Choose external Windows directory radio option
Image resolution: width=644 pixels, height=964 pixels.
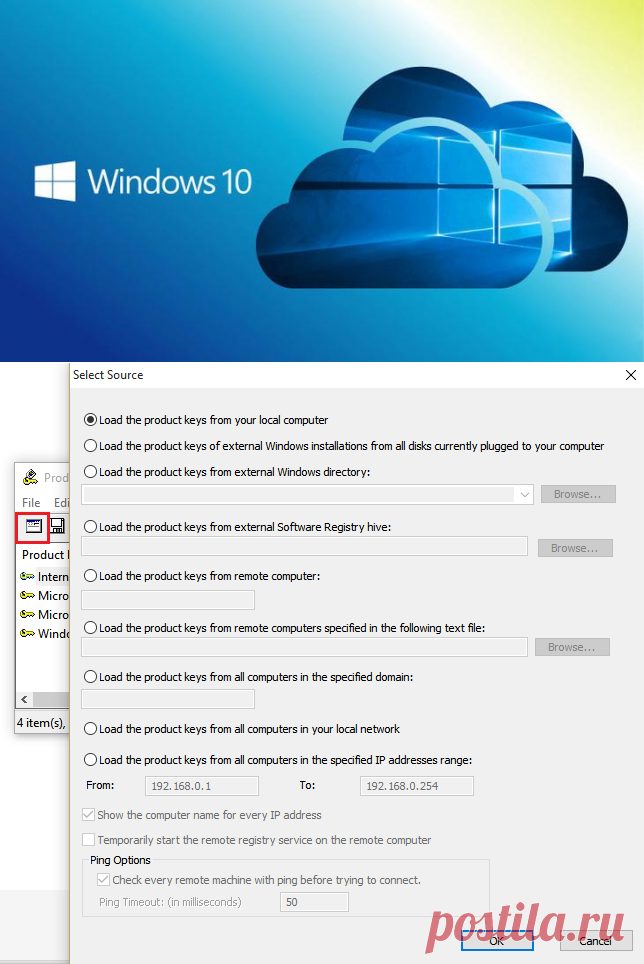[90, 472]
